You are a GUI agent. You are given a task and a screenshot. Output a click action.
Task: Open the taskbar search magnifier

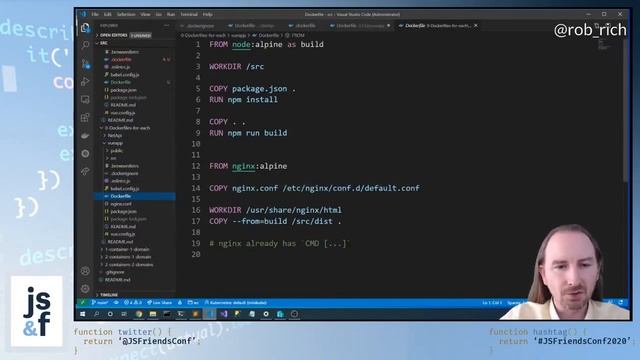(96, 314)
